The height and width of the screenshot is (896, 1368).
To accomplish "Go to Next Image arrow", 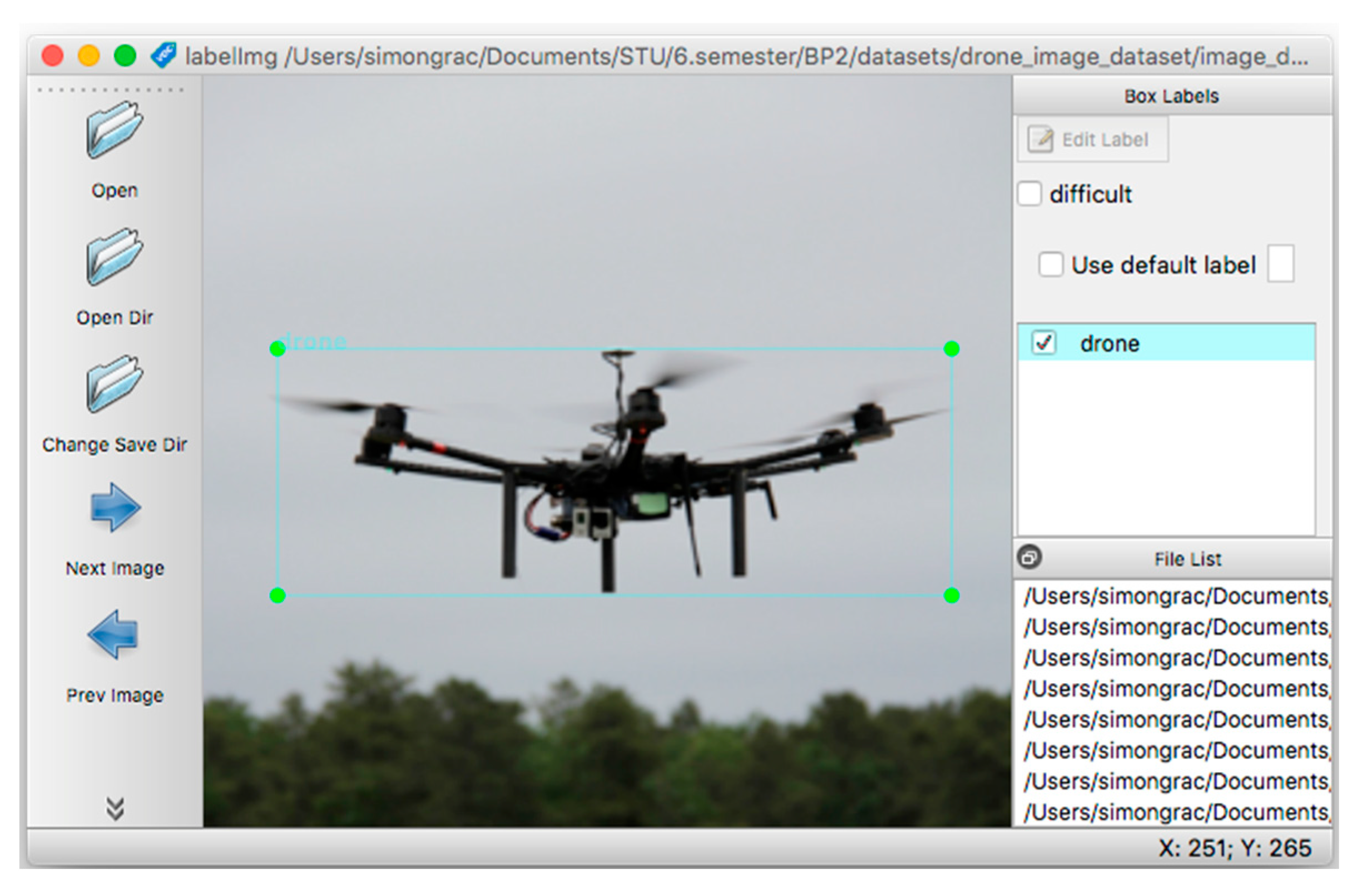I will [x=115, y=509].
